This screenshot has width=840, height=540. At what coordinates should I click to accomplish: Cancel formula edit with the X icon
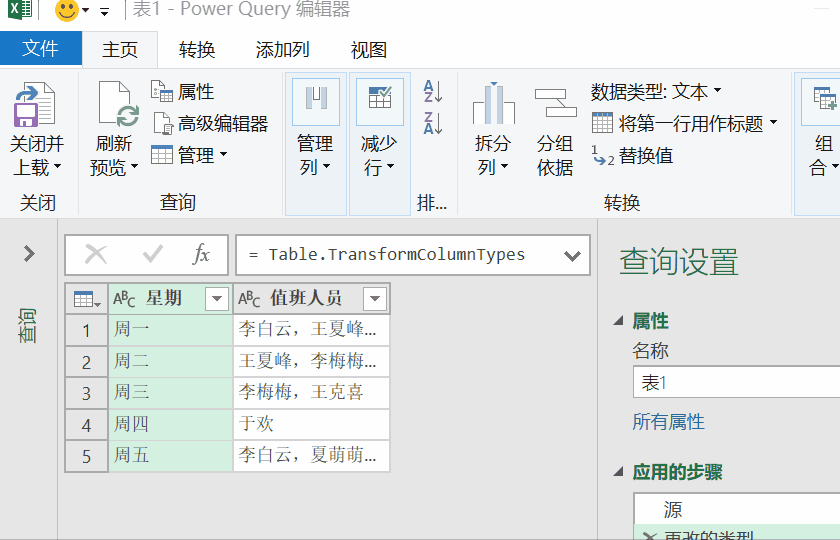(x=96, y=254)
